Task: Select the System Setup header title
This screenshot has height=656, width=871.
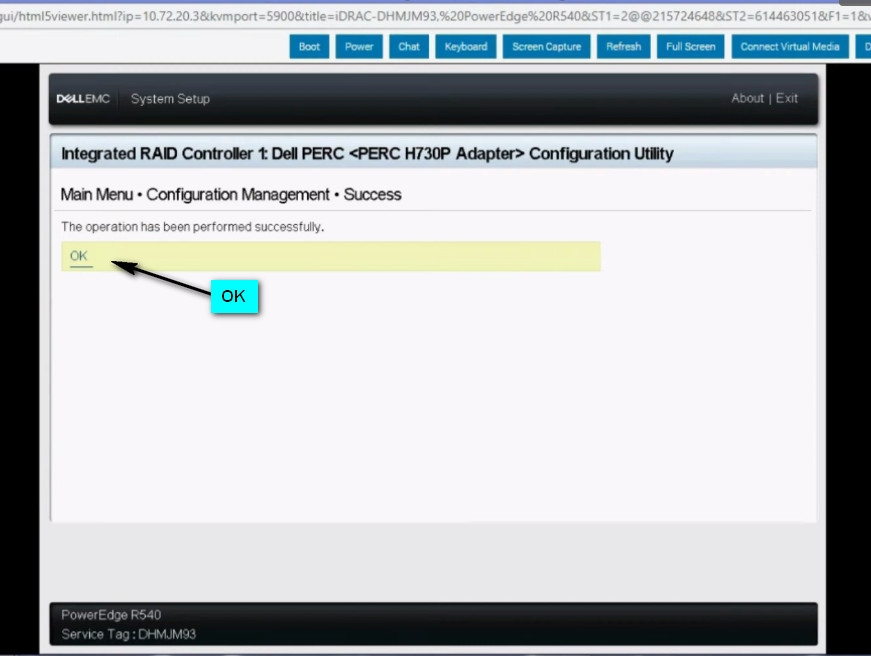Action: point(170,99)
